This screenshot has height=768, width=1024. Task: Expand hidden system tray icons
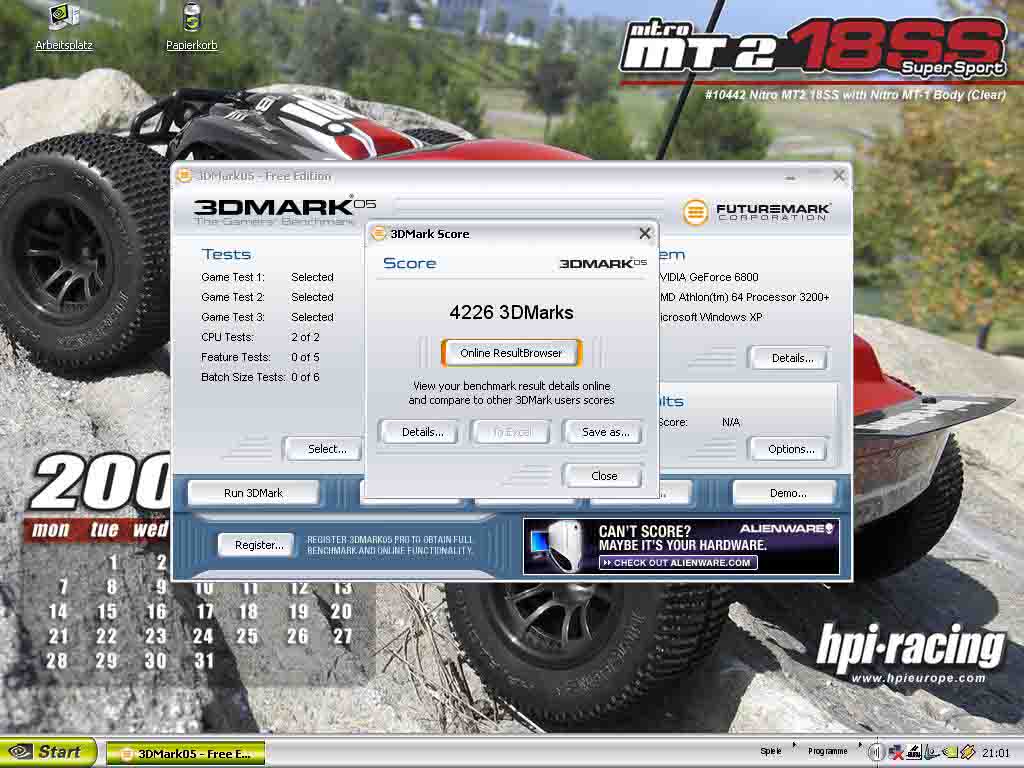[874, 752]
